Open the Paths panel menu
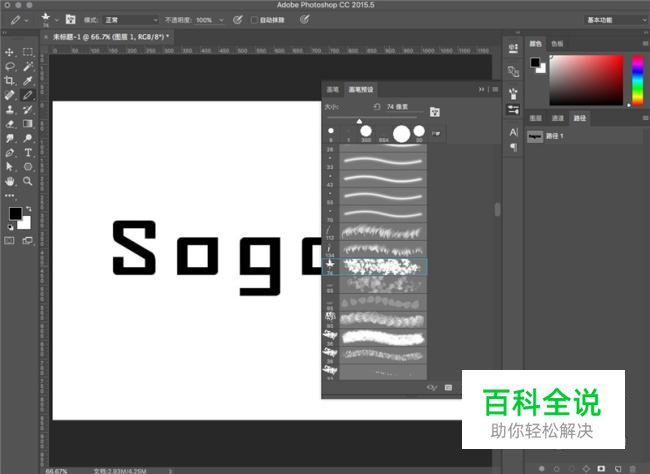 [645, 118]
